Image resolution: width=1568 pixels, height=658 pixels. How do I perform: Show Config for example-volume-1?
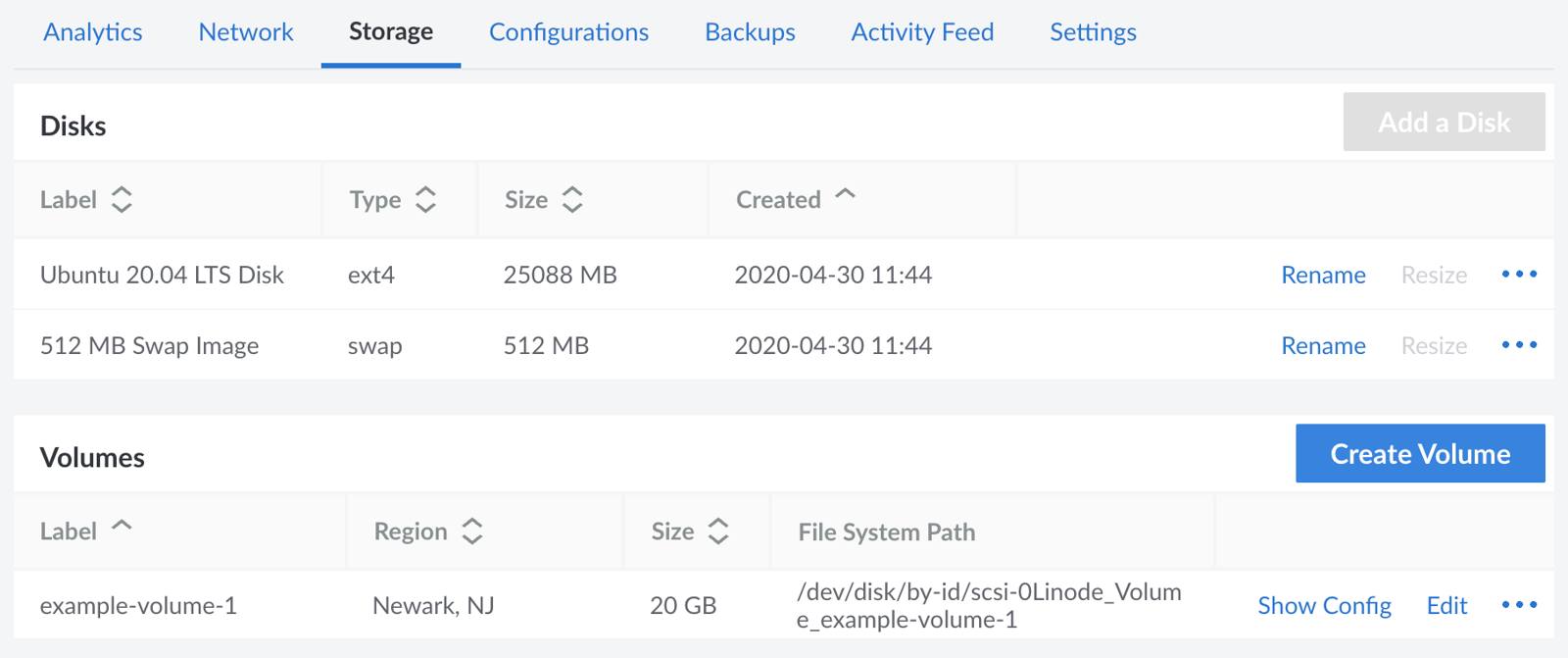click(1324, 606)
